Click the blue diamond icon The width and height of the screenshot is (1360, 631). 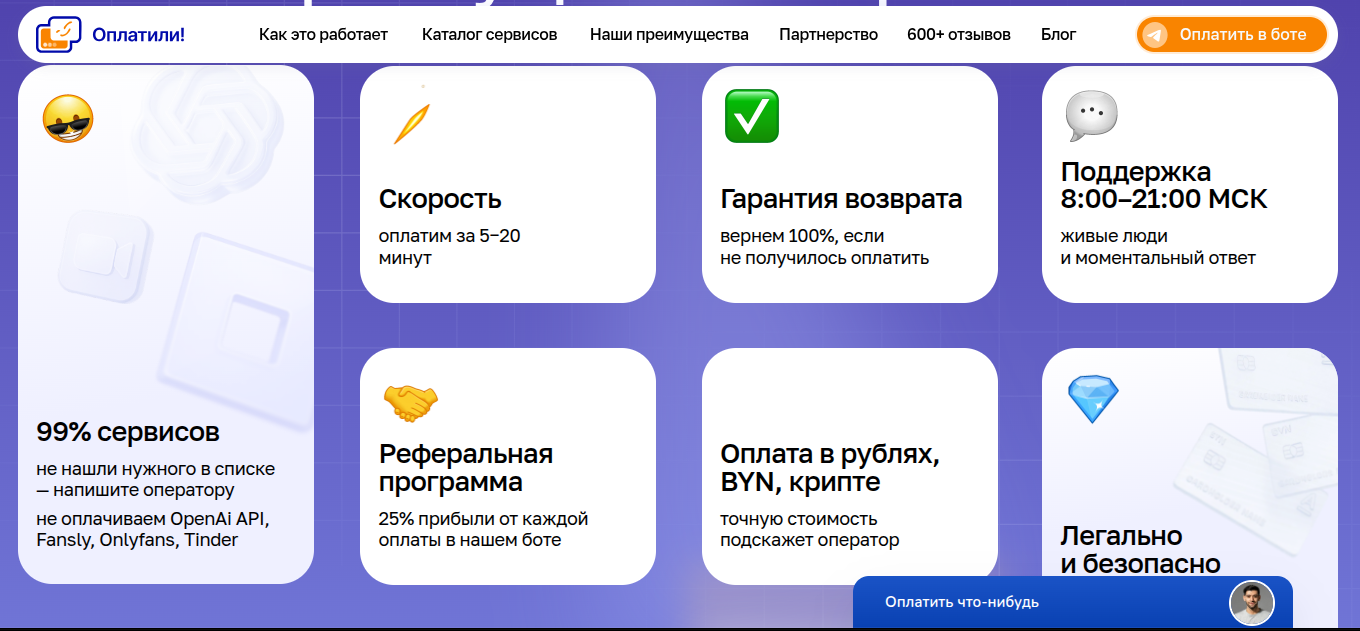pyautogui.click(x=1092, y=399)
